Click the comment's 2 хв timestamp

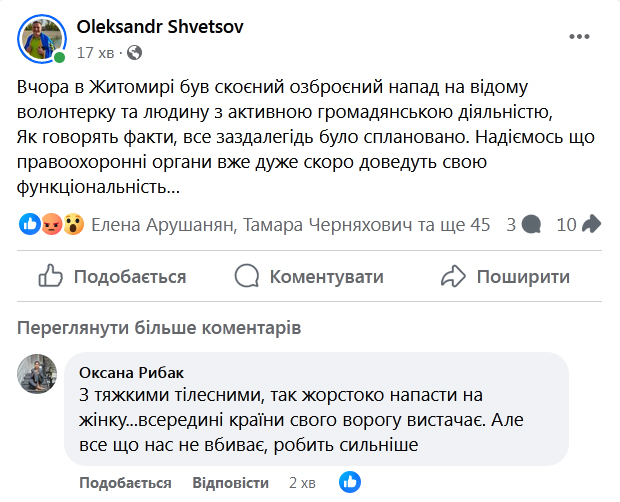click(x=300, y=483)
